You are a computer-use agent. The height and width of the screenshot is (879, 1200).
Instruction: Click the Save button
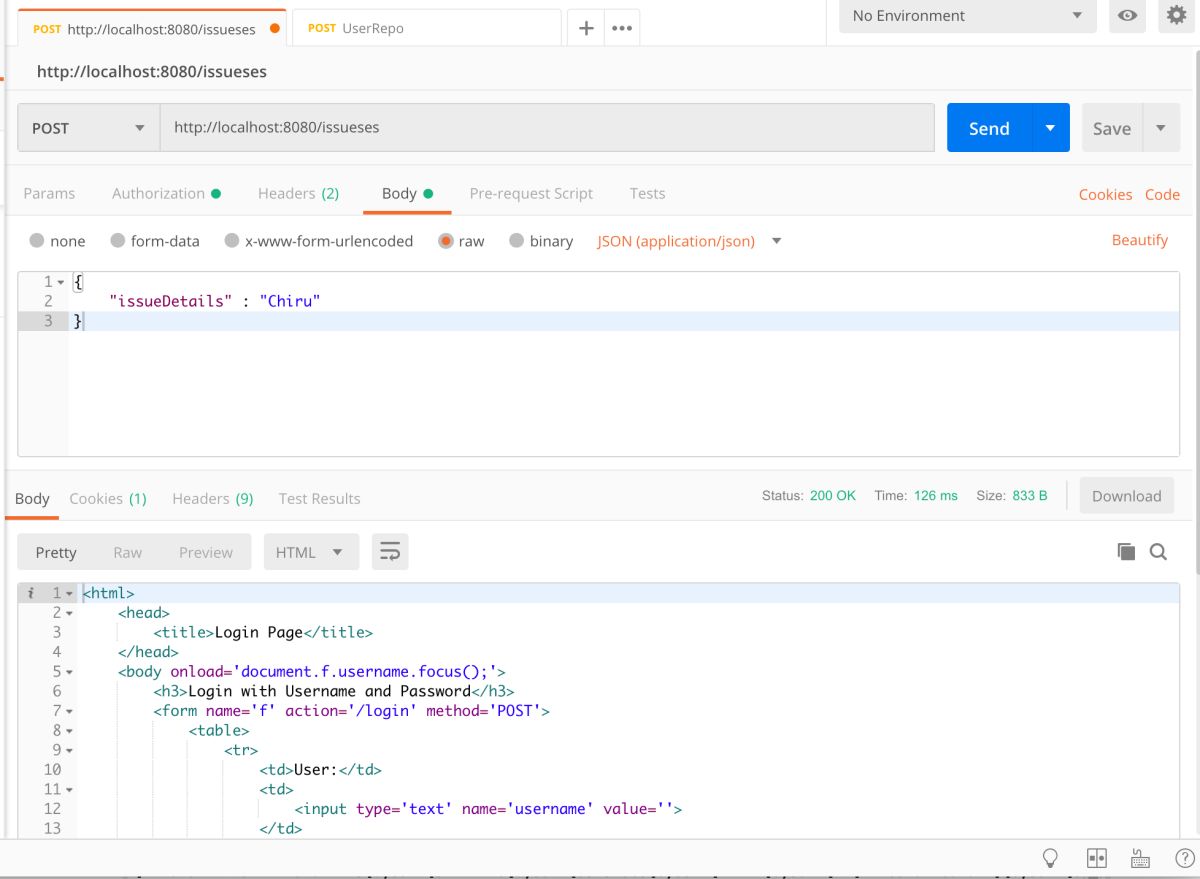[x=1112, y=128]
